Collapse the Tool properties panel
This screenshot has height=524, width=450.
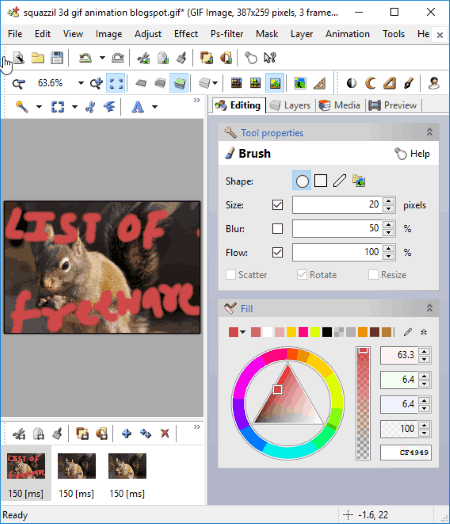430,132
